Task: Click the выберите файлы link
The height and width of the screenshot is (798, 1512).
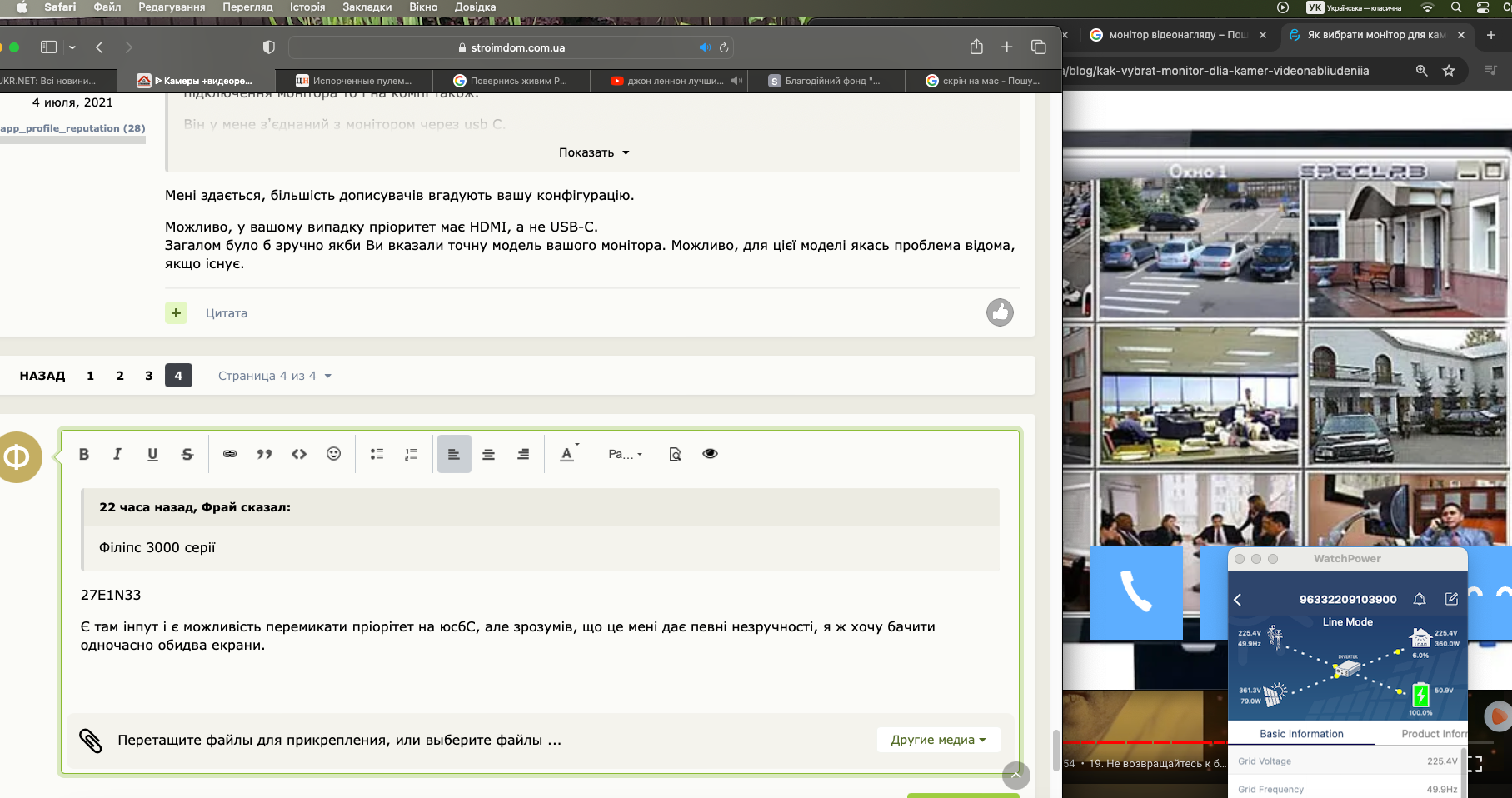Action: coord(493,740)
